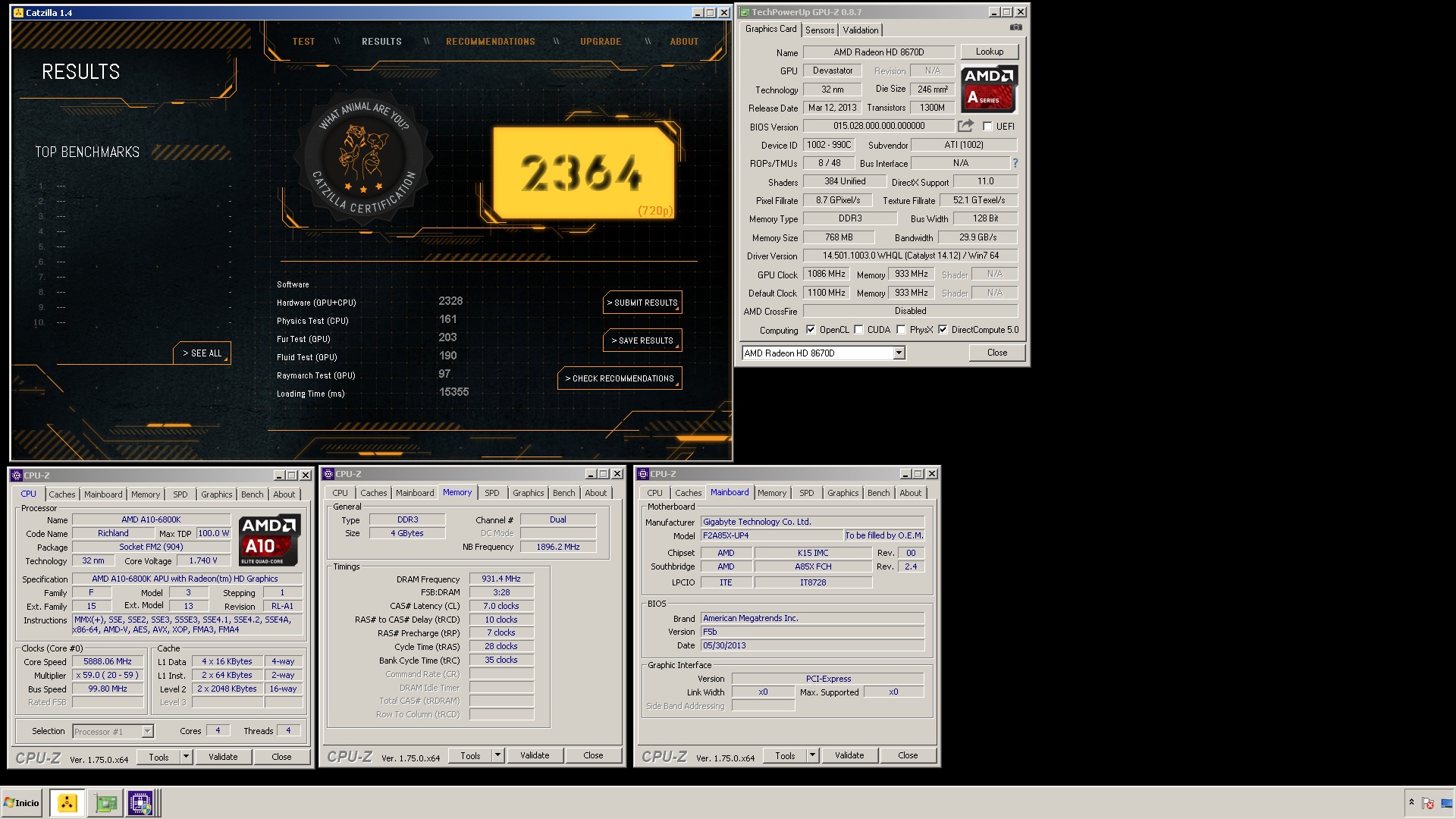Open Tools dropdown arrow in Mainboard window
This screenshot has height=819, width=1456.
point(812,756)
